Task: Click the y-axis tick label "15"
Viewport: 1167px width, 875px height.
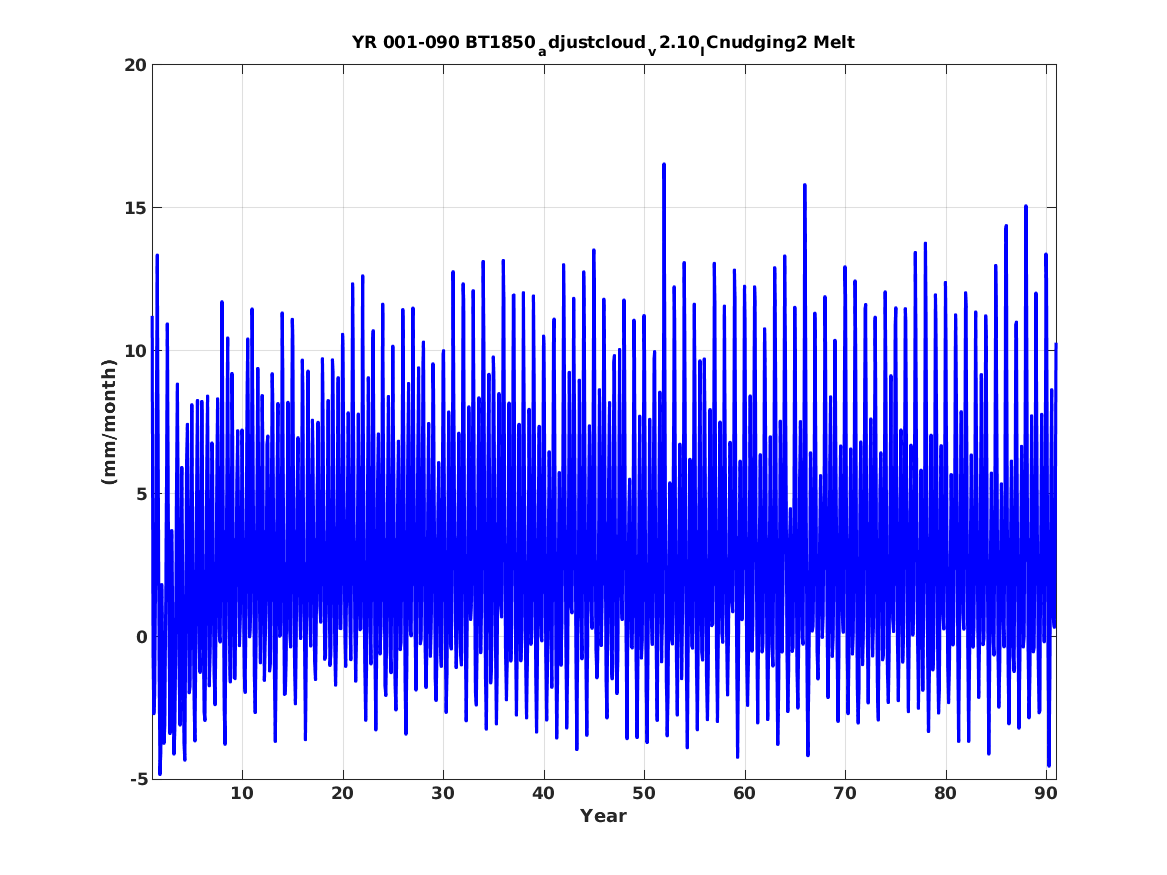Action: pos(135,208)
